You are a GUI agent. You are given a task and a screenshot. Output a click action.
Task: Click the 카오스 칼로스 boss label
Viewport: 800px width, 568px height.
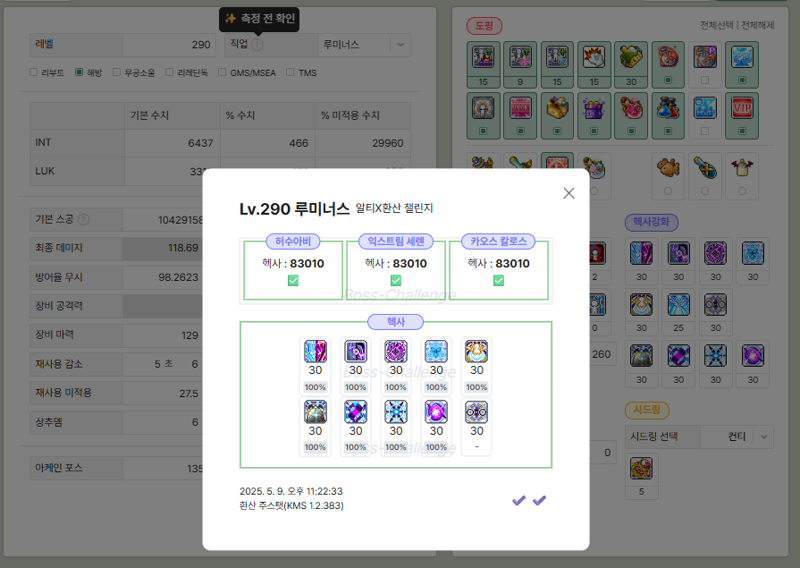[x=498, y=241]
